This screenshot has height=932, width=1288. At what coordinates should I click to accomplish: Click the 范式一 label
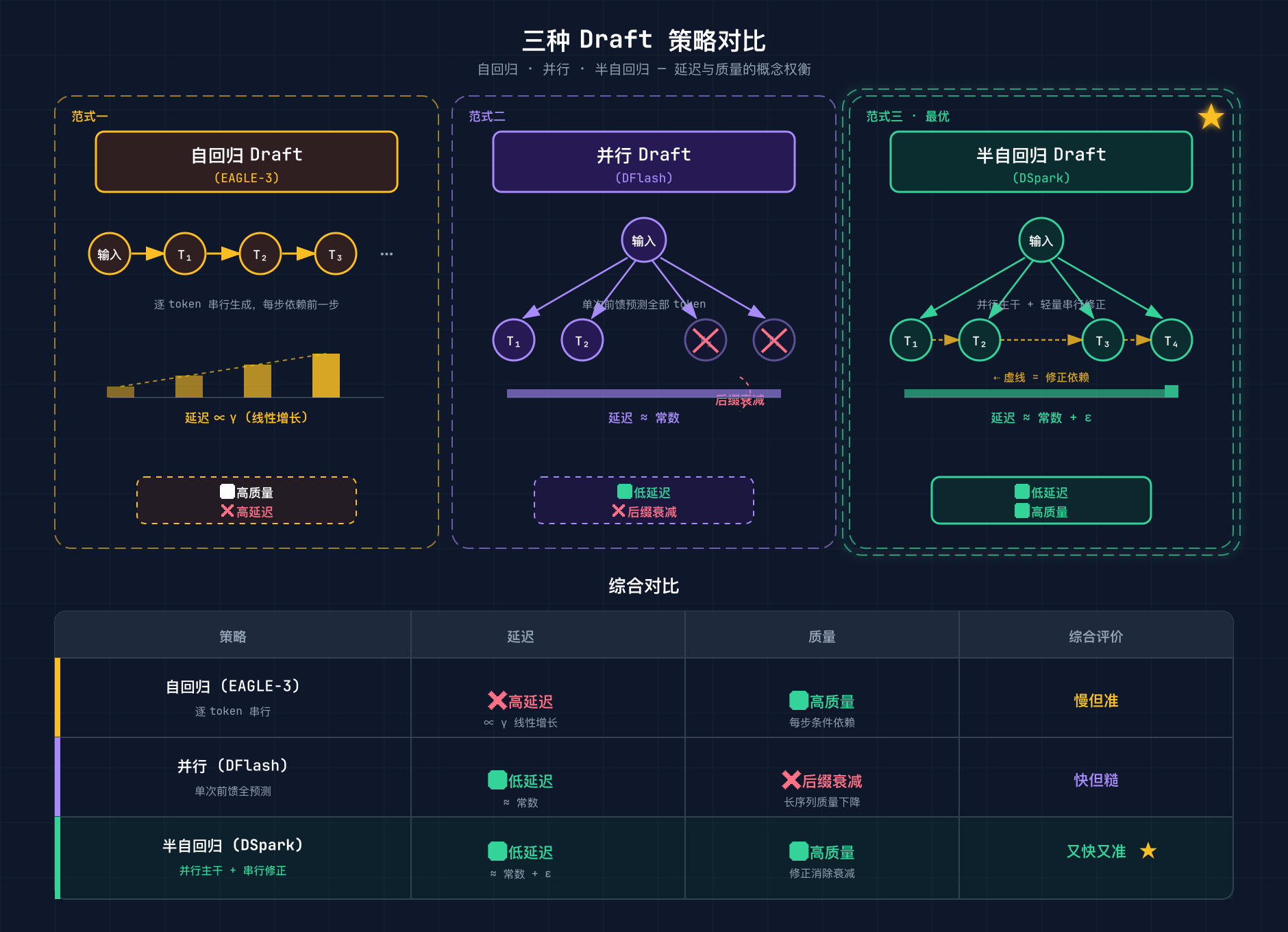click(x=90, y=116)
